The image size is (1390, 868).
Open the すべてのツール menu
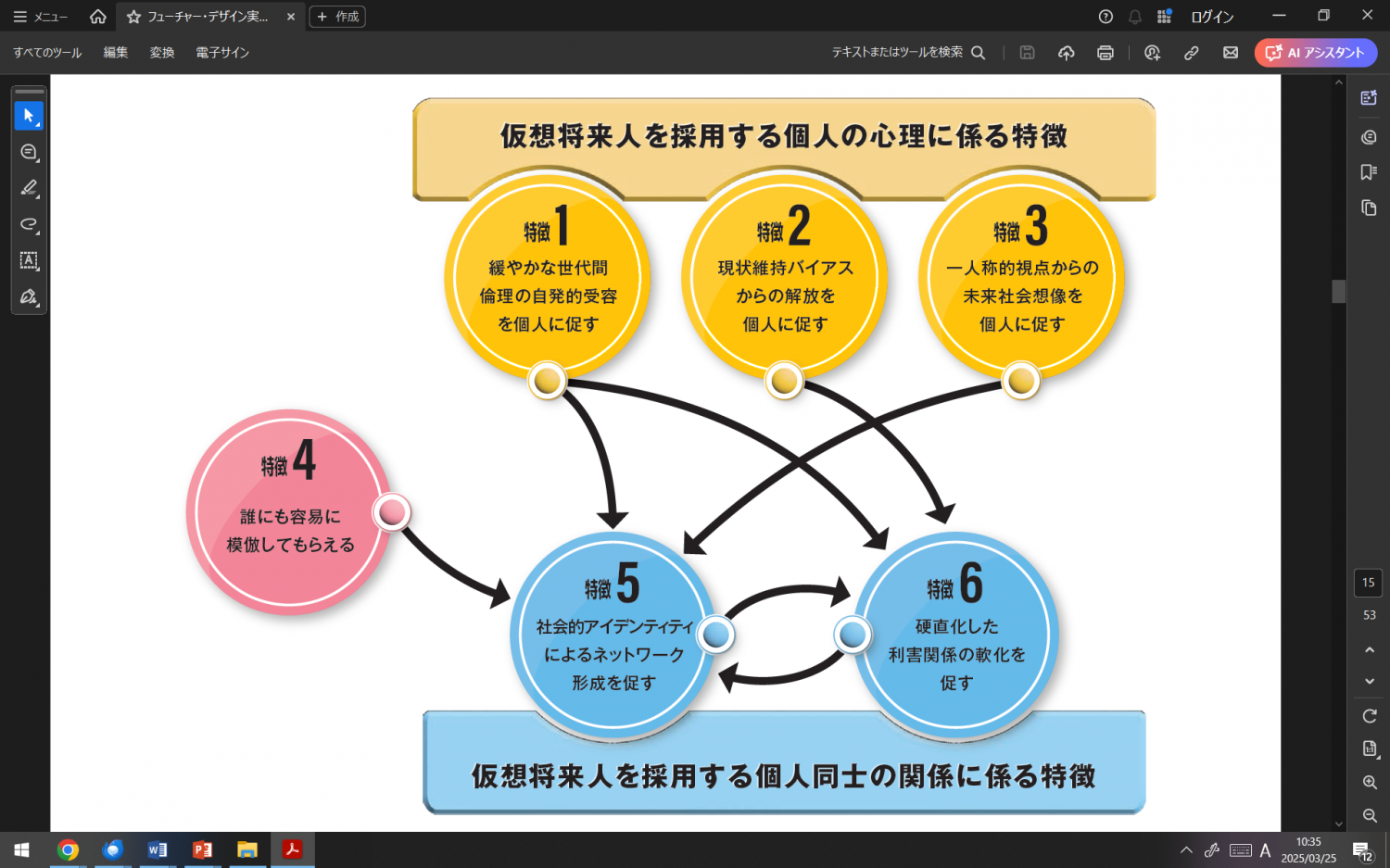click(x=47, y=53)
